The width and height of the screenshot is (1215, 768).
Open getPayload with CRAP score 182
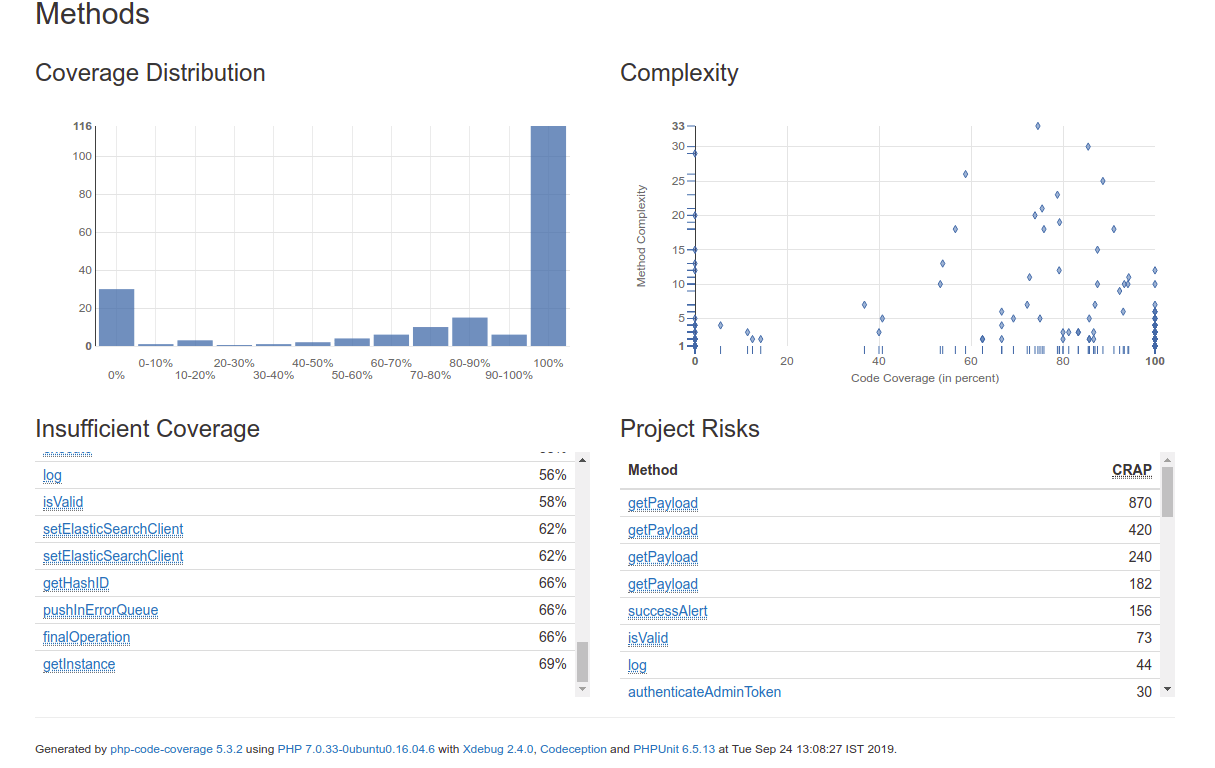pyautogui.click(x=663, y=584)
